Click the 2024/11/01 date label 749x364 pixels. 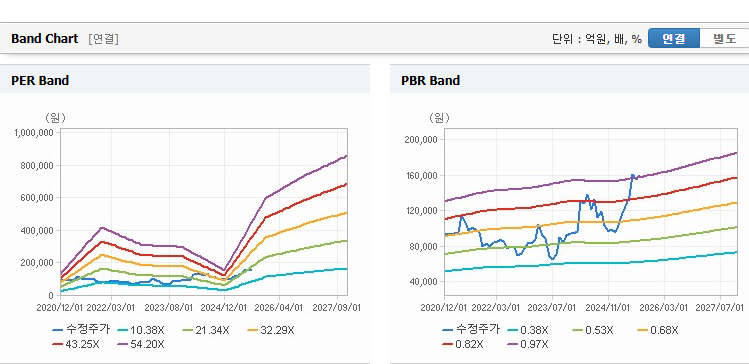pyautogui.click(x=609, y=307)
